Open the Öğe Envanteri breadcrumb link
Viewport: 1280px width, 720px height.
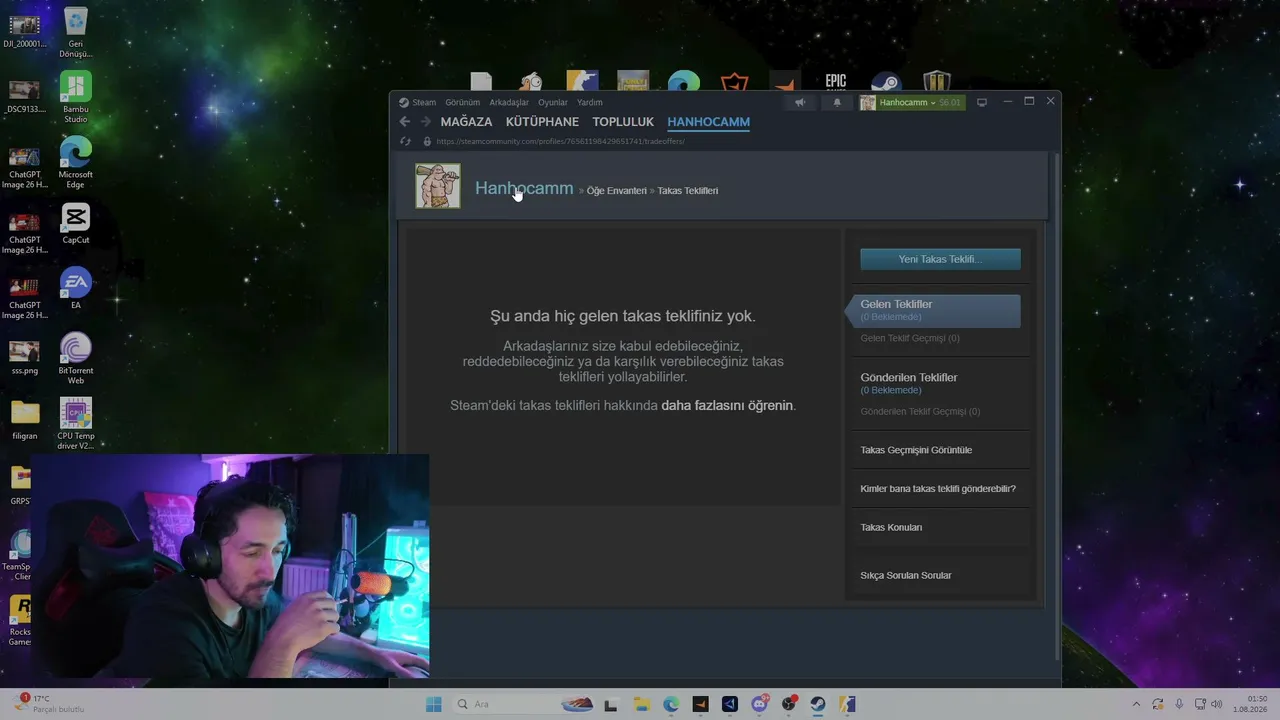click(616, 190)
